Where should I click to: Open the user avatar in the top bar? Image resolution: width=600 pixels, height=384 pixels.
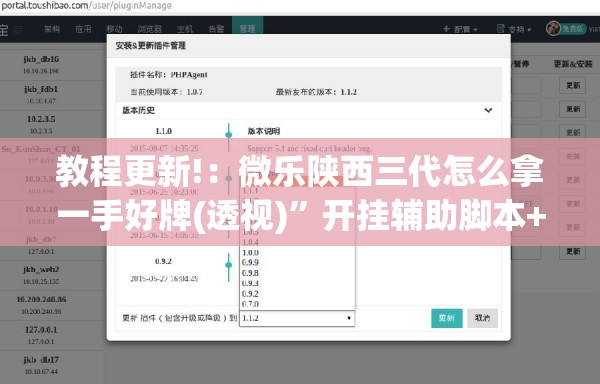[553, 28]
